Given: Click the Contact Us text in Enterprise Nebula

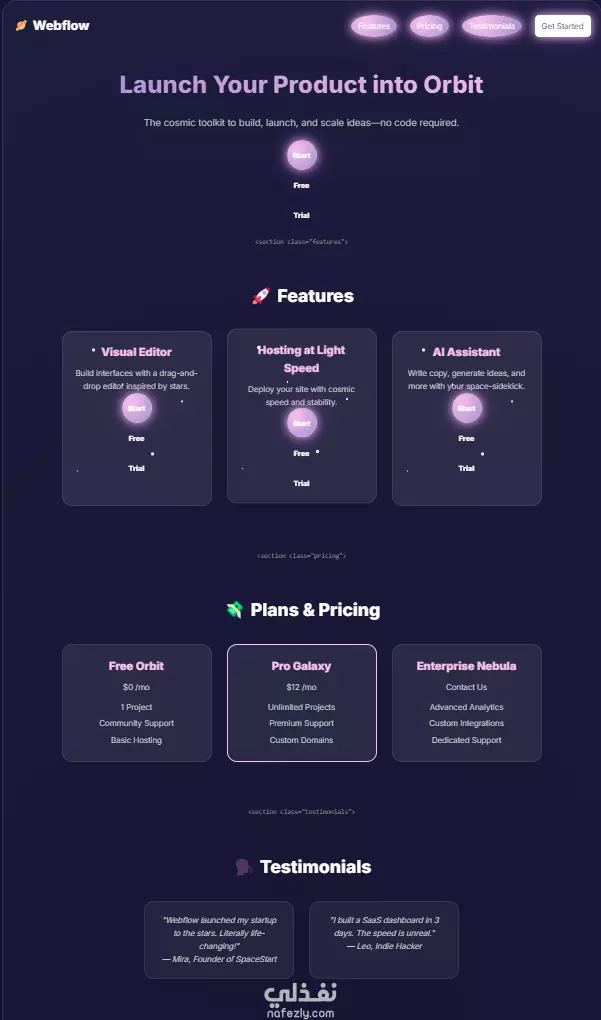Looking at the screenshot, I should 466,687.
